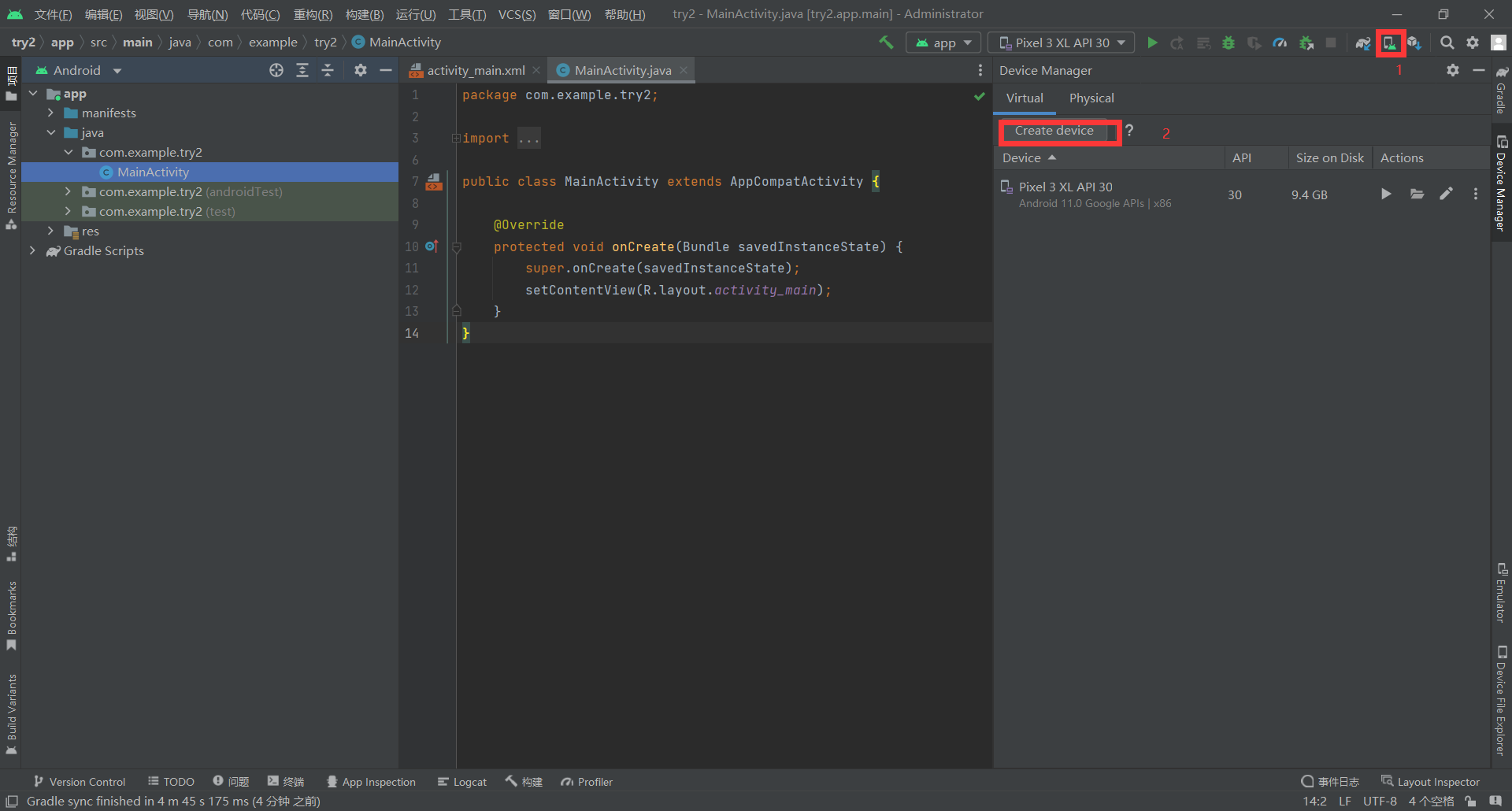Screen dimensions: 1512x811
Task: Open the Emulator side tool window
Action: 1501,593
